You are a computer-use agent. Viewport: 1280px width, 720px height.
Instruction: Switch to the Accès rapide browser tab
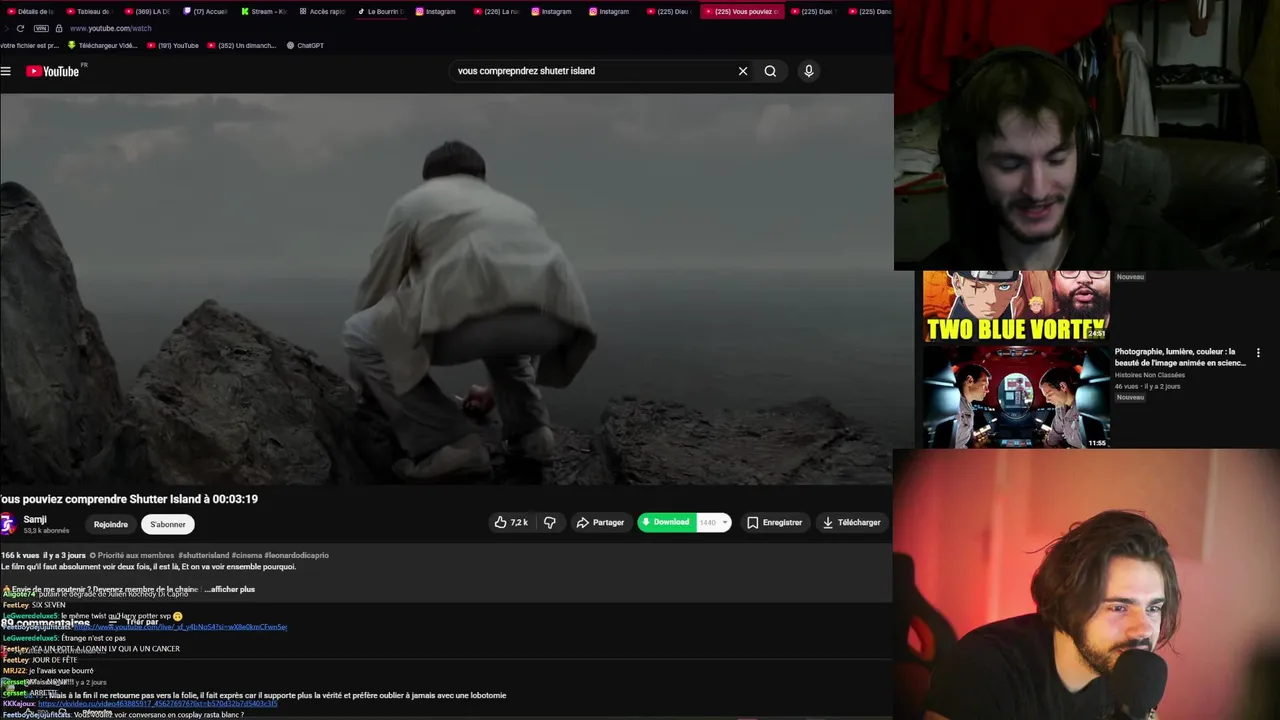(x=322, y=12)
